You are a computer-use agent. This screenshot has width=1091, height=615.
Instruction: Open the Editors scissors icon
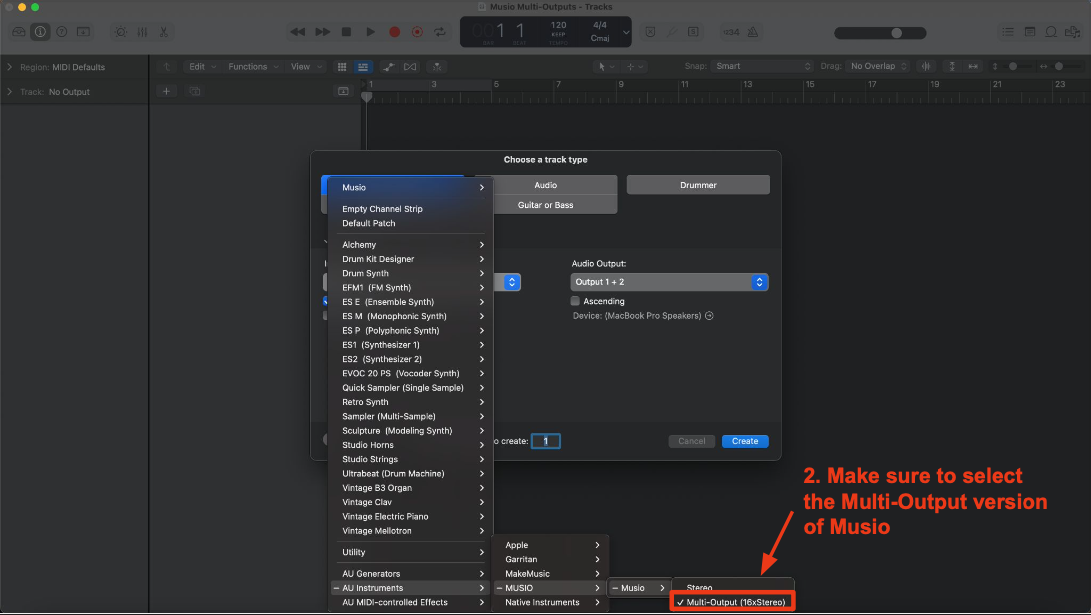164,32
